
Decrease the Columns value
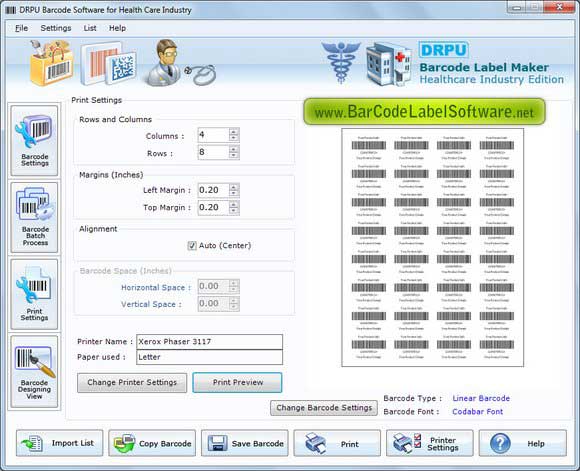234,138
